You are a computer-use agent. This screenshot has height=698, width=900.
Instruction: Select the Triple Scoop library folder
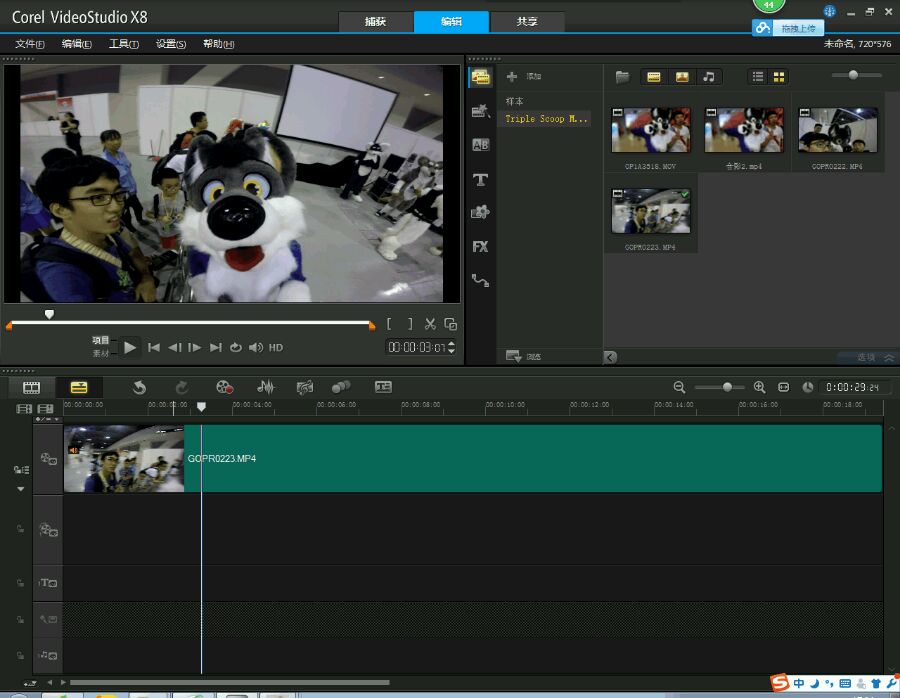click(546, 119)
